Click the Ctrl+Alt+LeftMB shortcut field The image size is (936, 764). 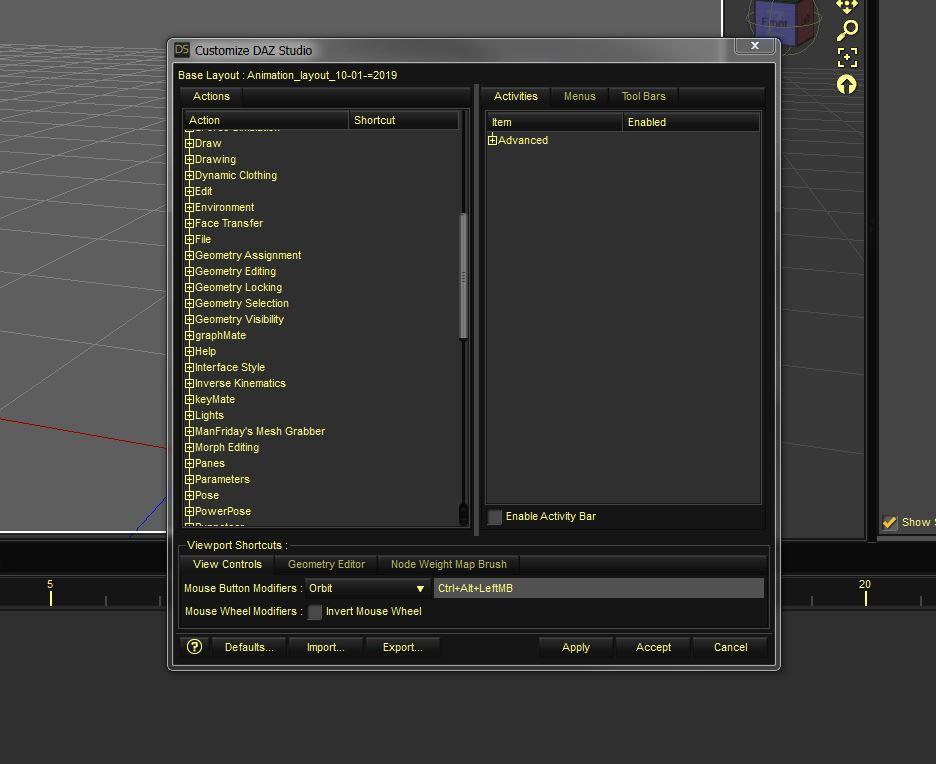(599, 588)
